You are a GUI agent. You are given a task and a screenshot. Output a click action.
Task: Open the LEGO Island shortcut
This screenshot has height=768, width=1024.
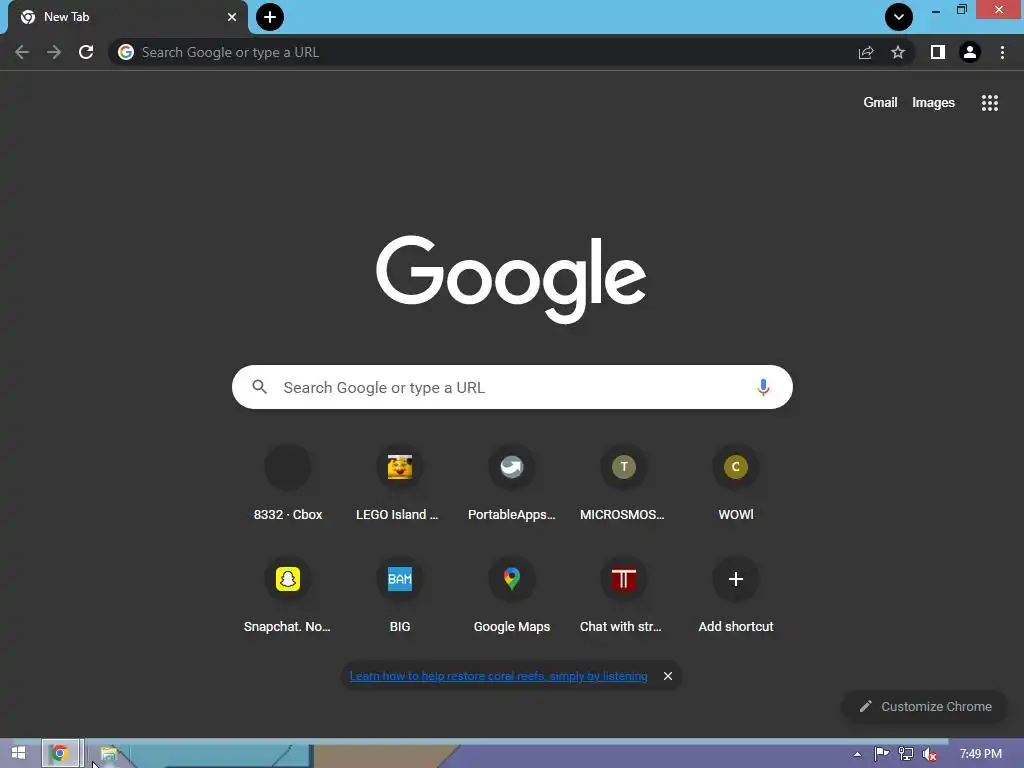click(x=400, y=484)
